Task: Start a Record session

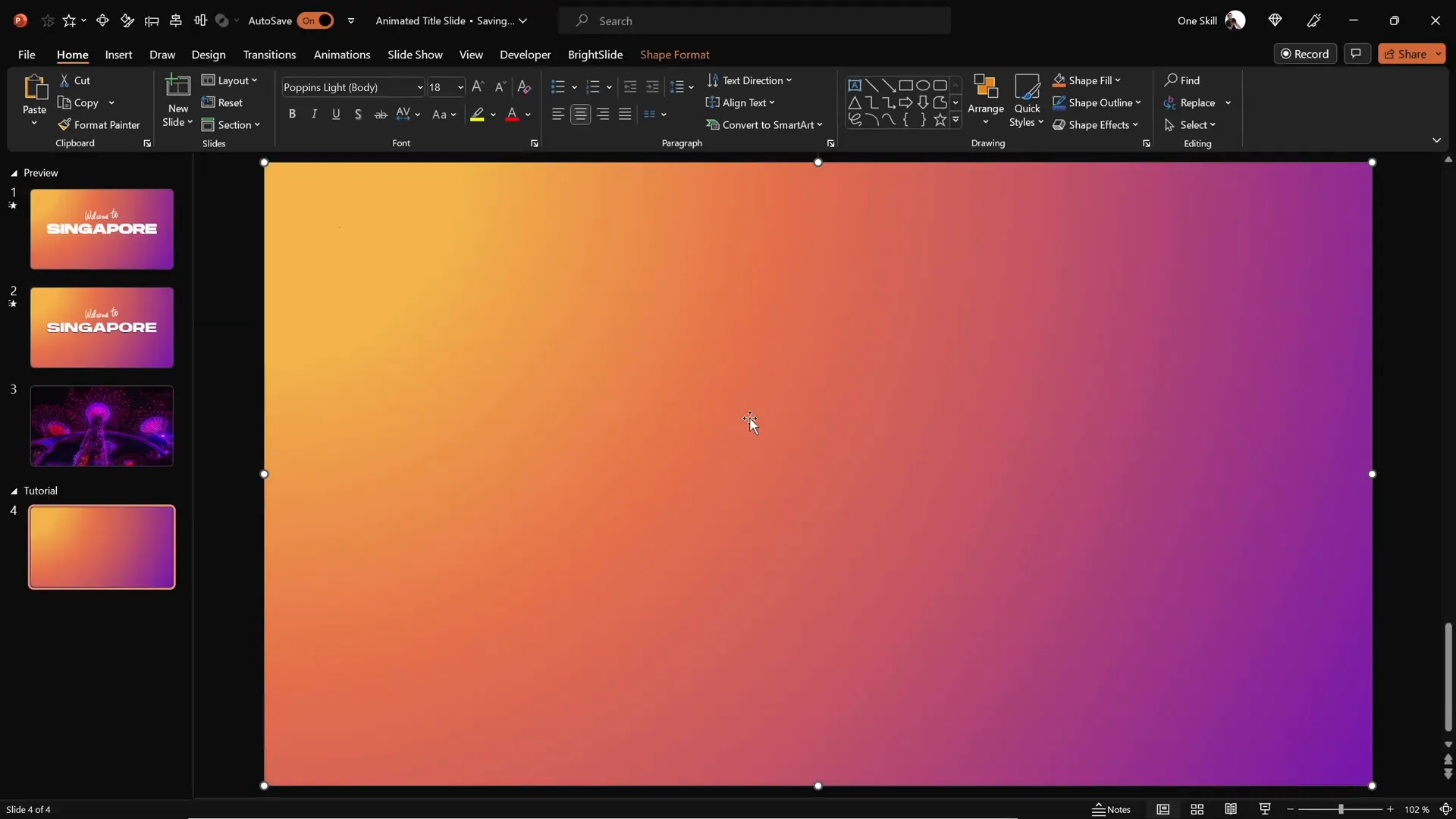Action: [x=1306, y=53]
